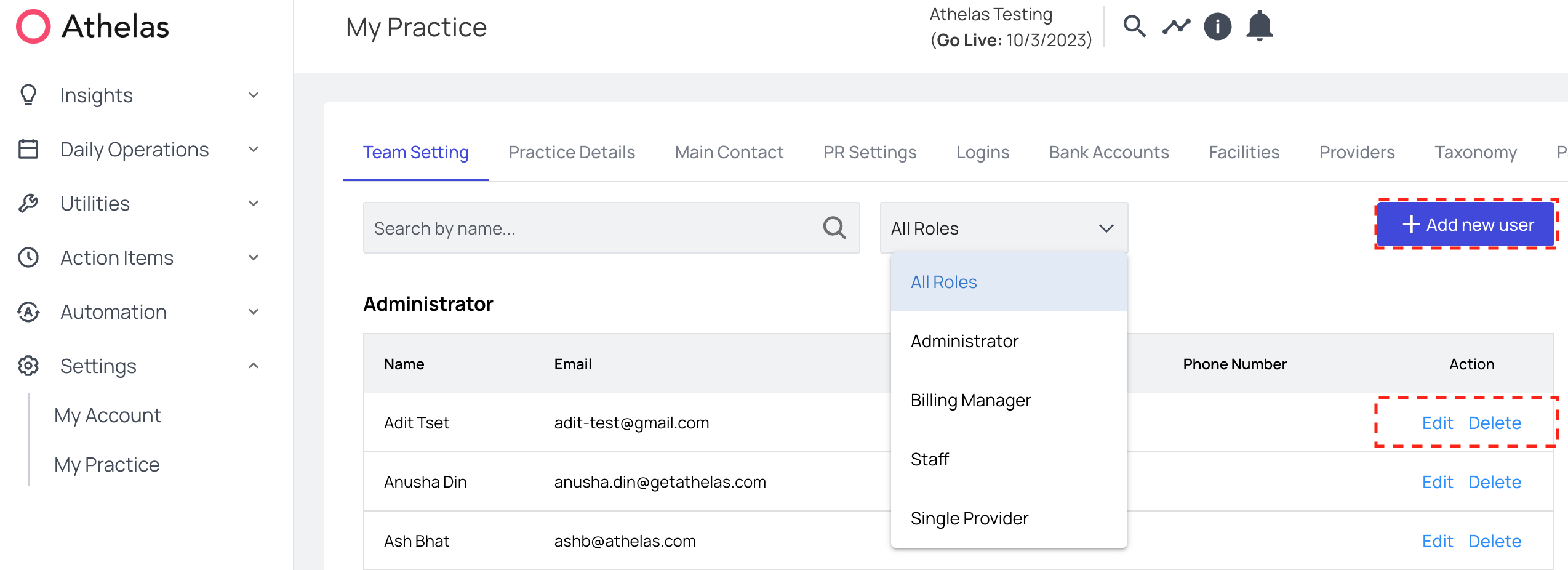The image size is (1568, 570).
Task: Select the Insights lightbulb icon
Action: pos(28,95)
